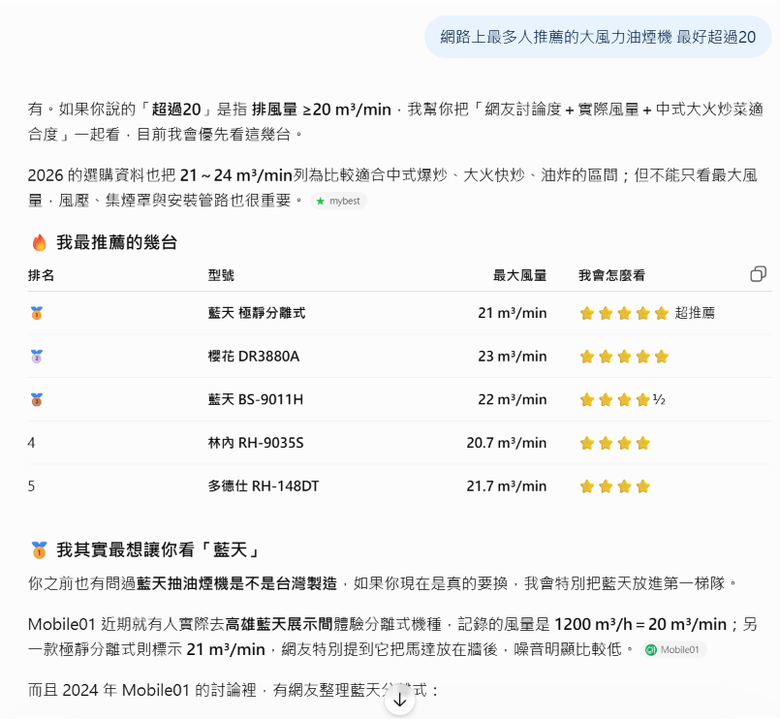
Task: Select model cell 藍天 極靜分離式
Action: pyautogui.click(x=257, y=313)
